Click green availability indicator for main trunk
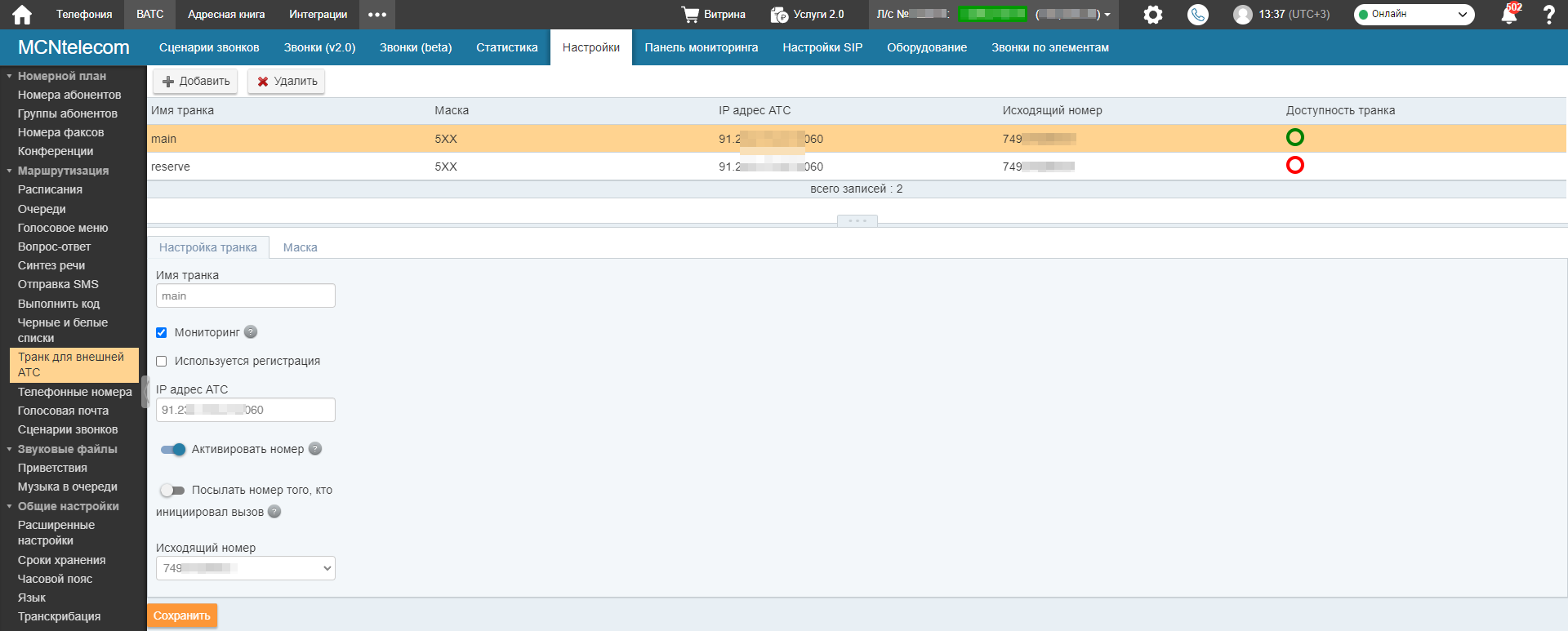The width and height of the screenshot is (1568, 631). [x=1295, y=137]
